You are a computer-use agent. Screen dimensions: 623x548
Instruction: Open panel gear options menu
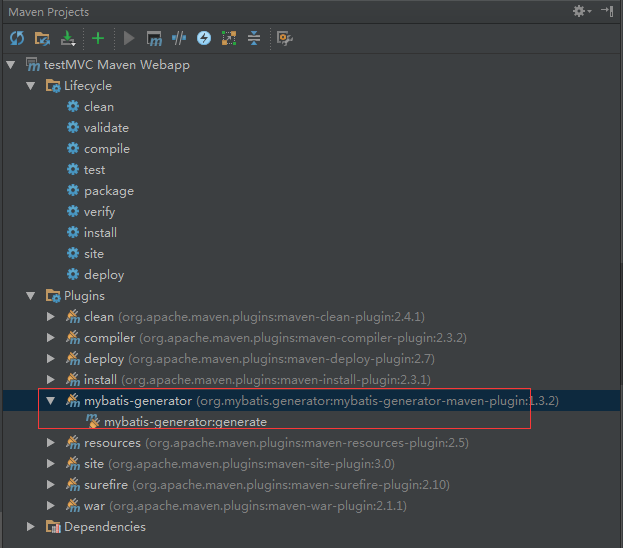(x=582, y=11)
